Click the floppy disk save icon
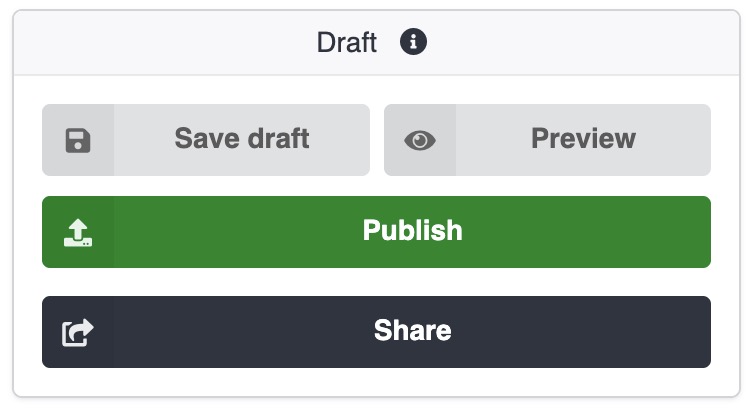Screen dimensions: 752x410 pyautogui.click(x=77, y=140)
